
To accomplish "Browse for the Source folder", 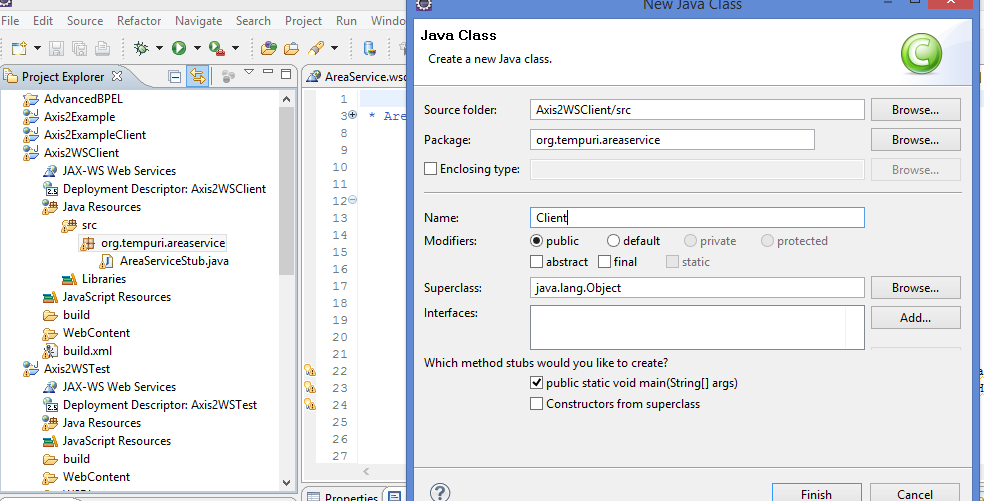I will coord(916,110).
